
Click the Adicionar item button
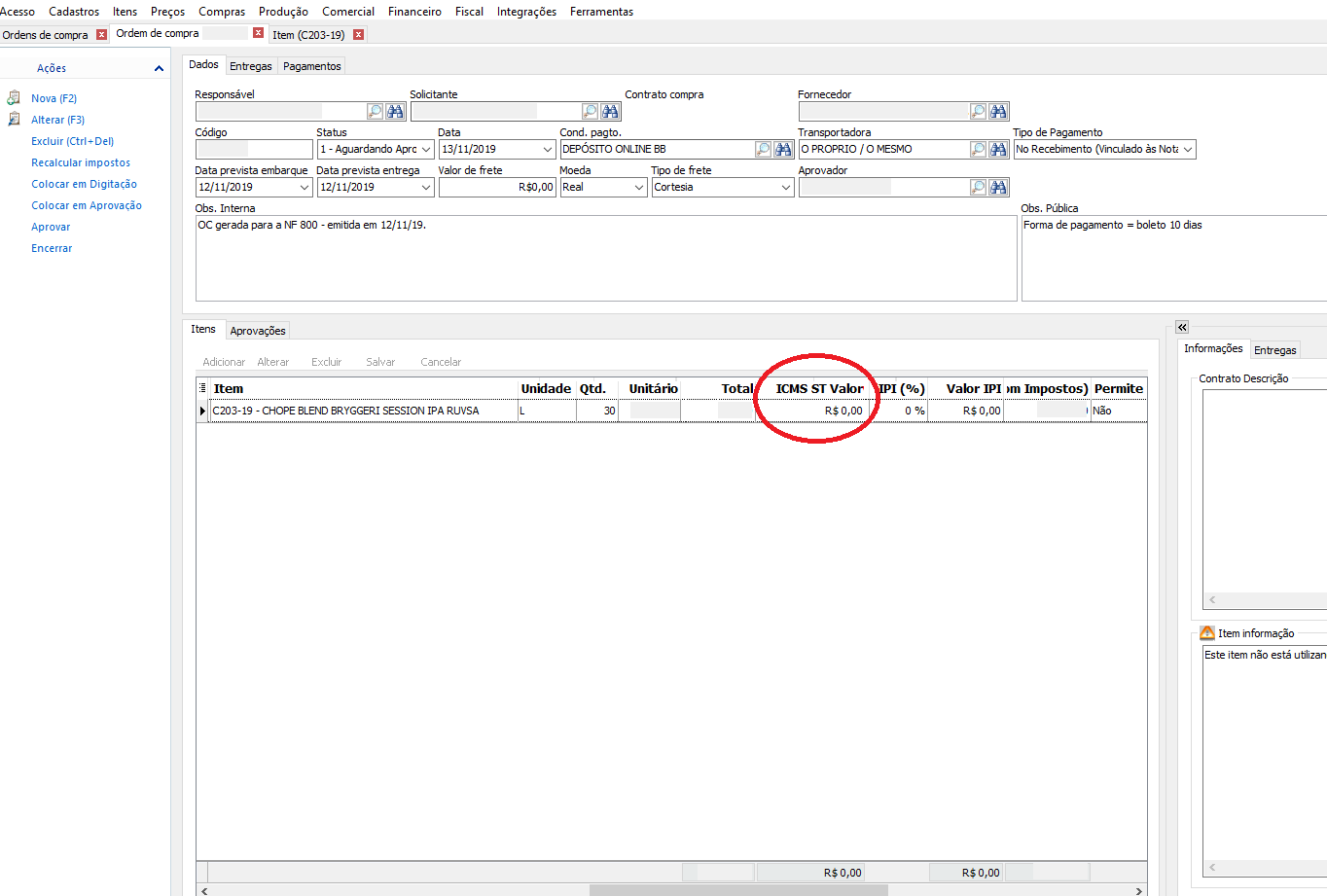tap(224, 362)
